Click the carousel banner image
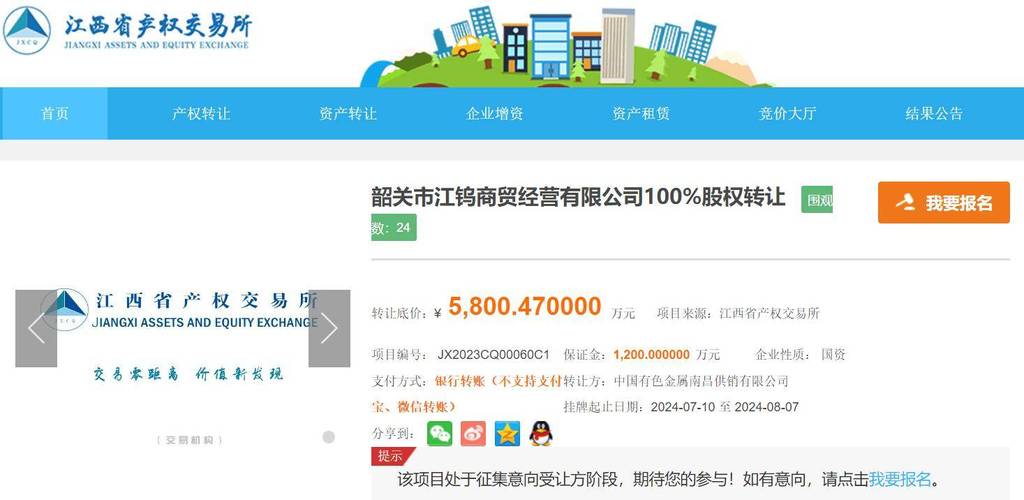This screenshot has height=500, width=1024. (183, 328)
